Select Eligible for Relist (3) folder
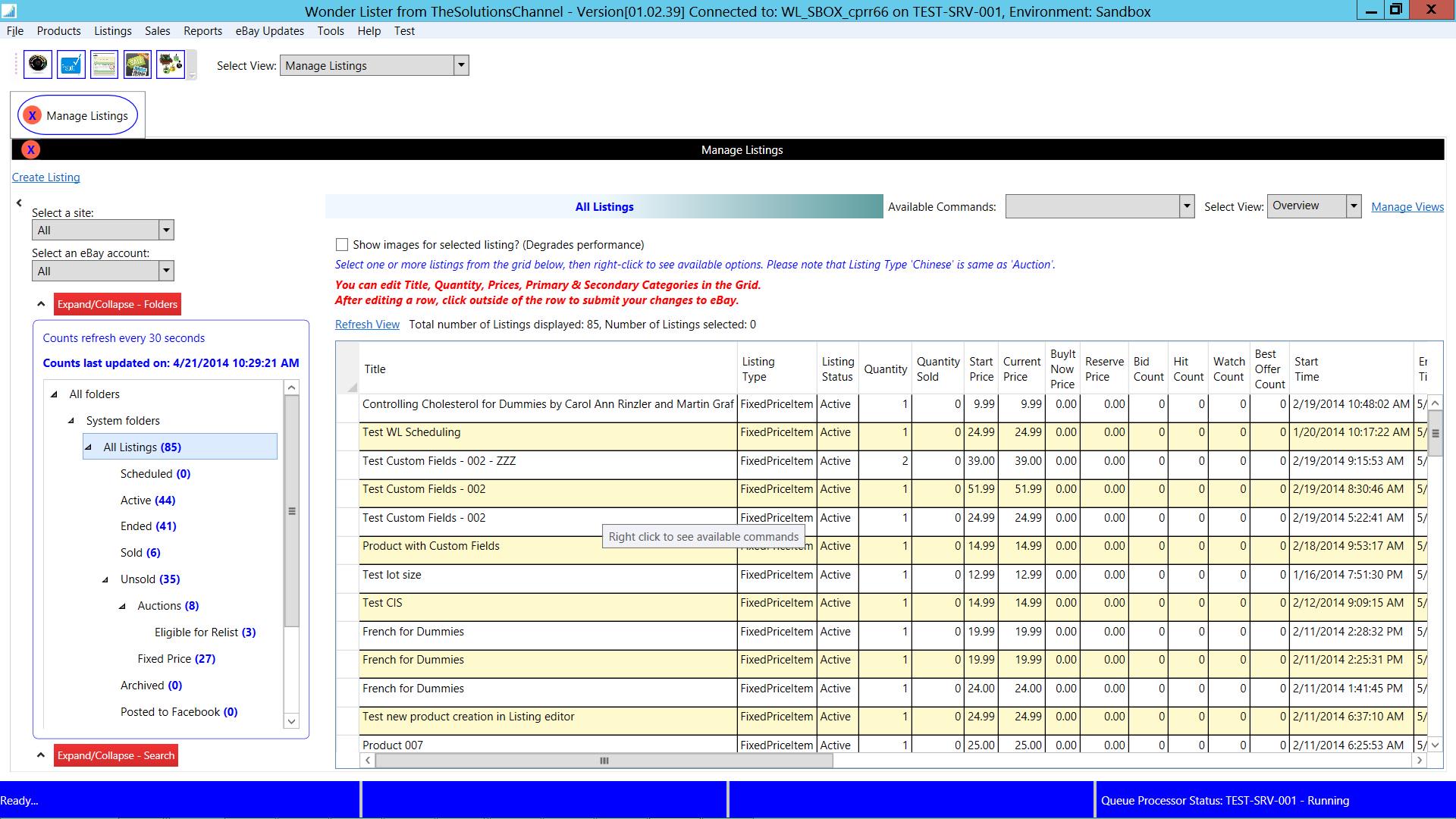Image resolution: width=1456 pixels, height=819 pixels. coord(205,632)
